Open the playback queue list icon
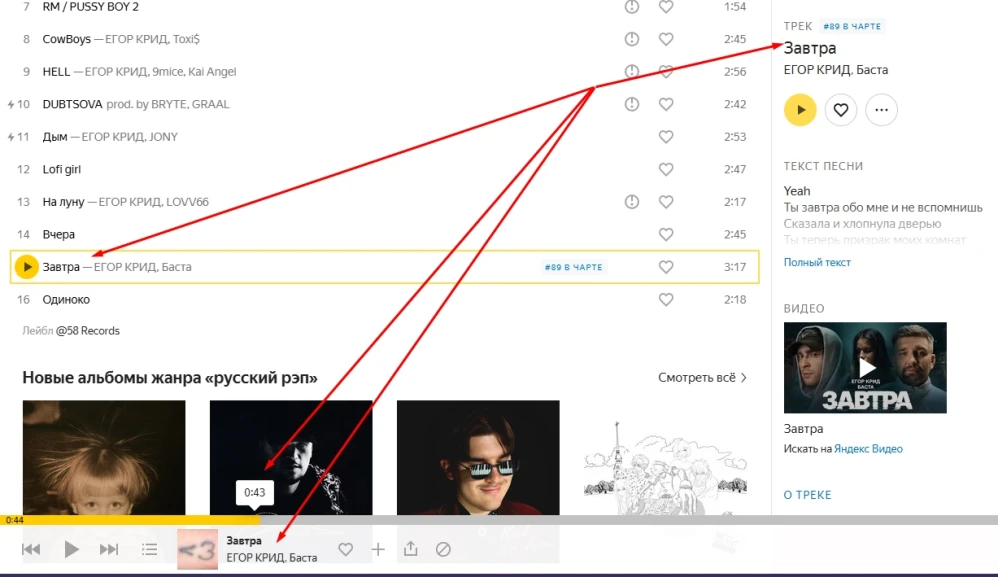Viewport: 998px width, 577px height. click(x=150, y=549)
